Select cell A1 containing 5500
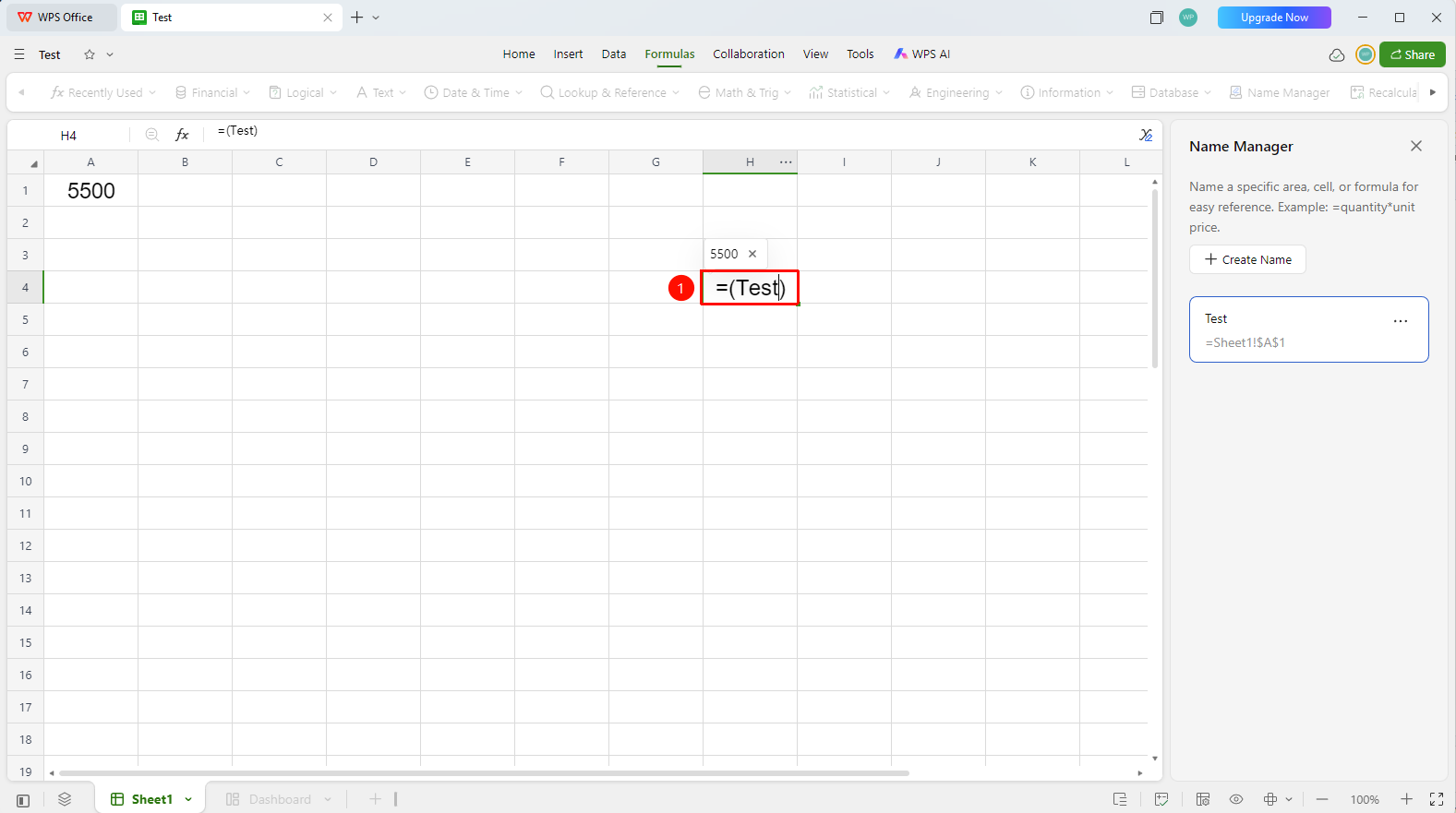Viewport: 1456px width, 813px height. coord(90,191)
